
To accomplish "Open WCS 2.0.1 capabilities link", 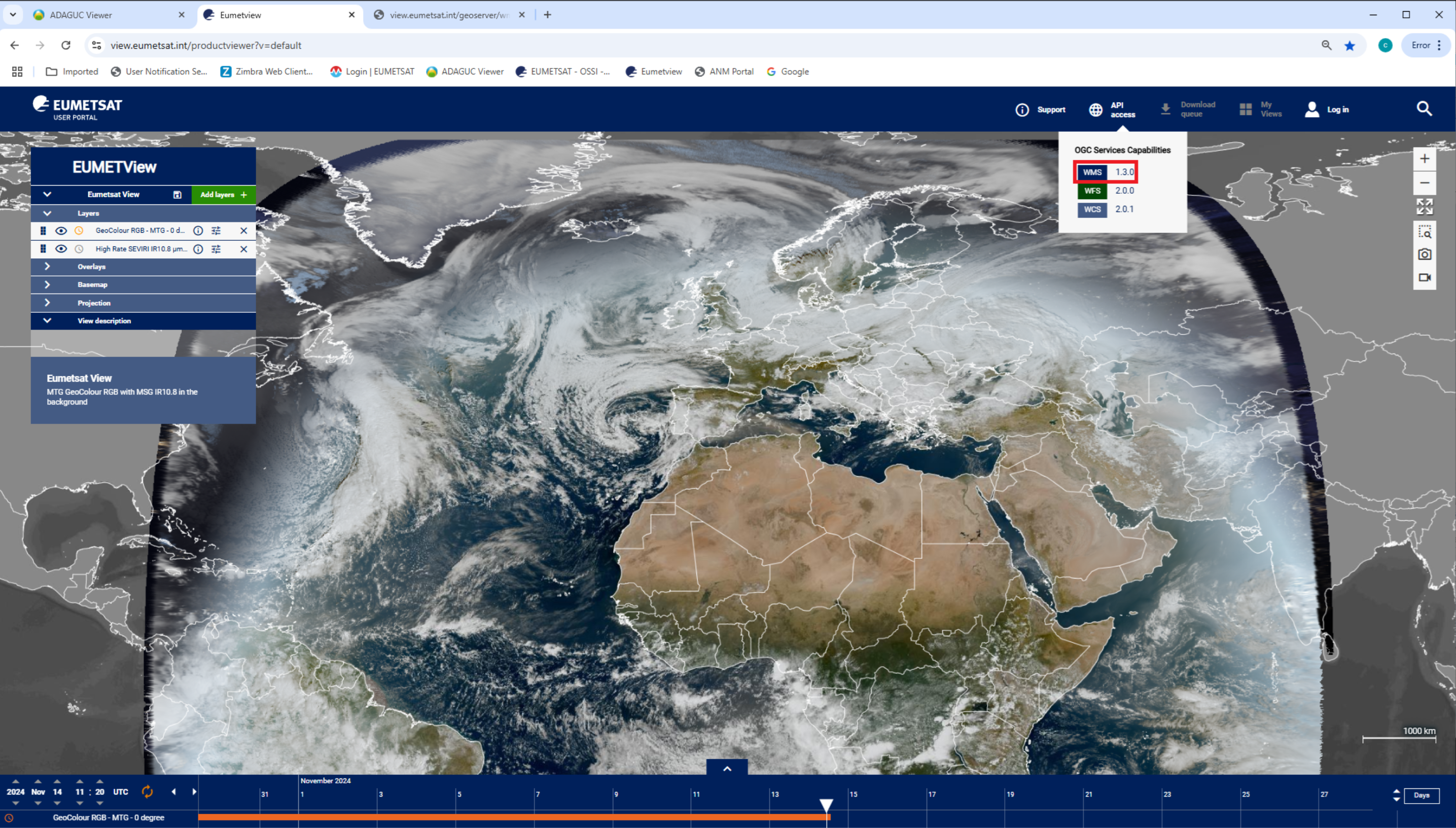I will 1105,209.
